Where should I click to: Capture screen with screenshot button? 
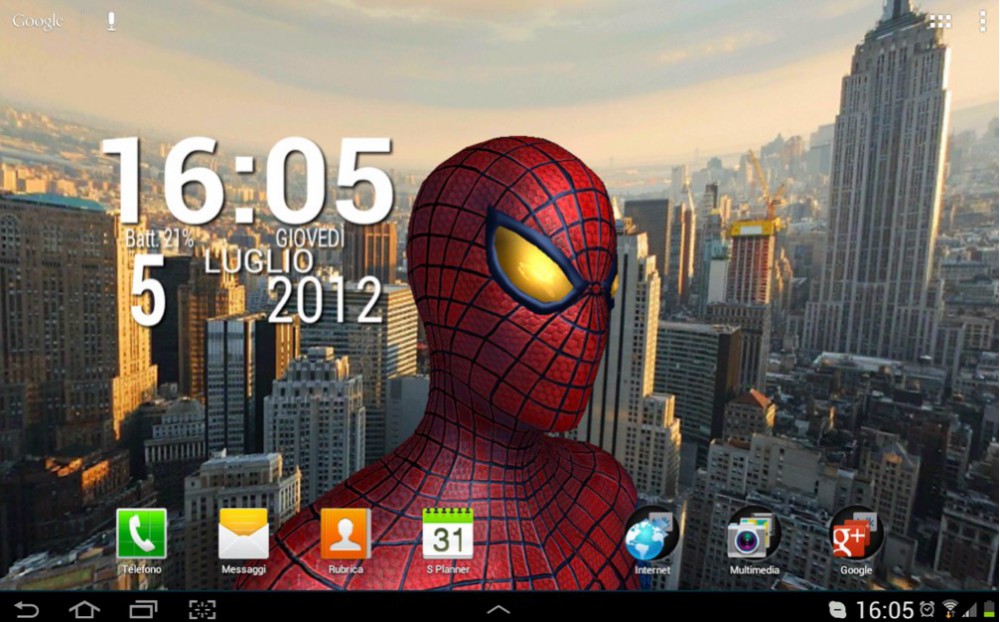[x=202, y=609]
